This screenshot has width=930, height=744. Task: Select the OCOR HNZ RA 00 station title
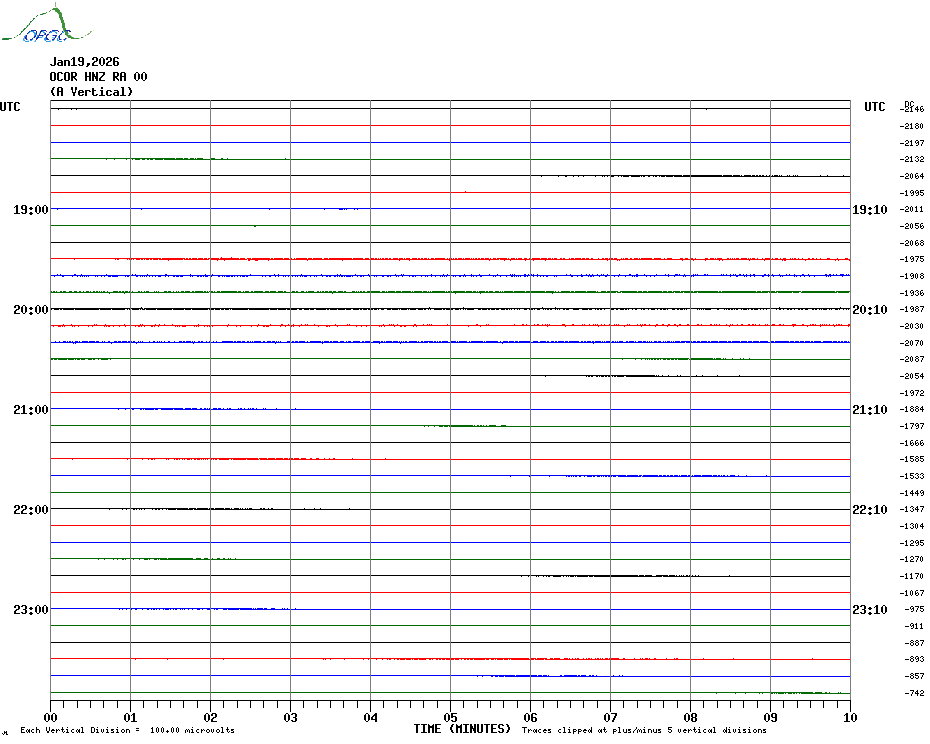pos(98,77)
